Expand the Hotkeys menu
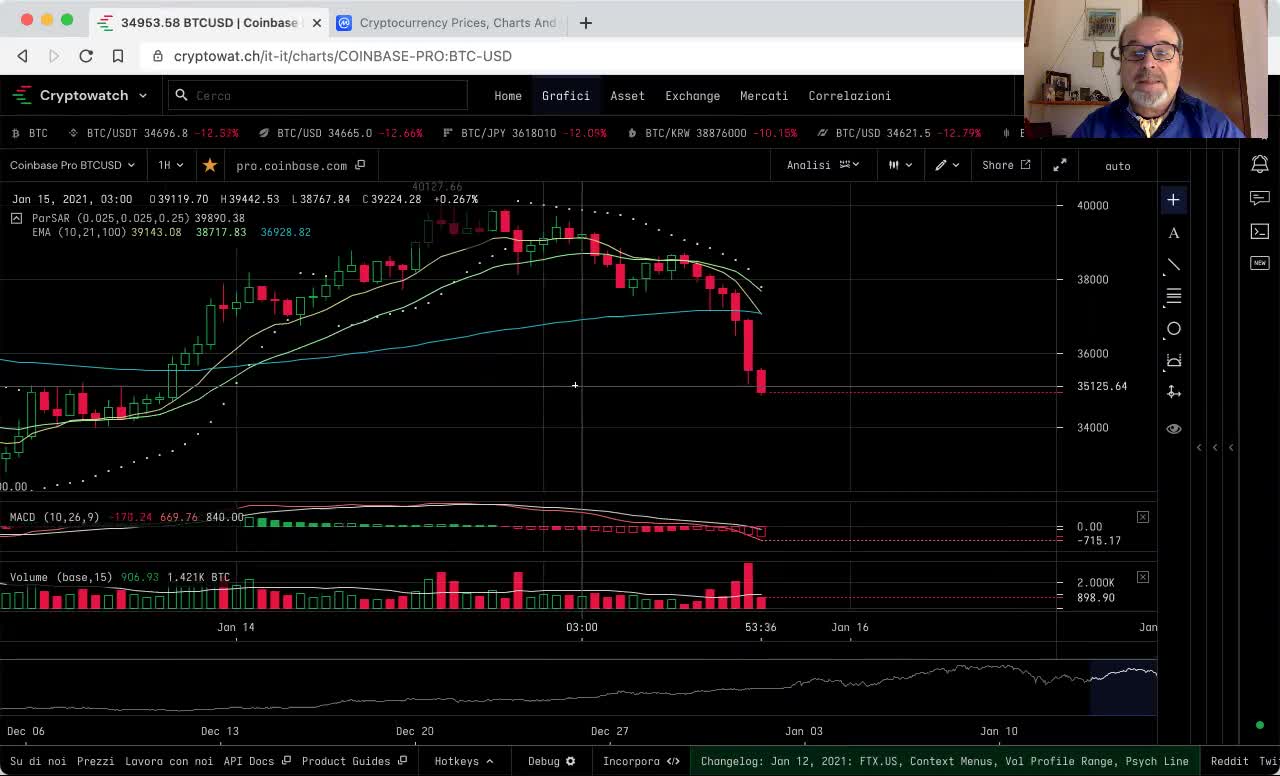This screenshot has height=776, width=1280. point(464,761)
